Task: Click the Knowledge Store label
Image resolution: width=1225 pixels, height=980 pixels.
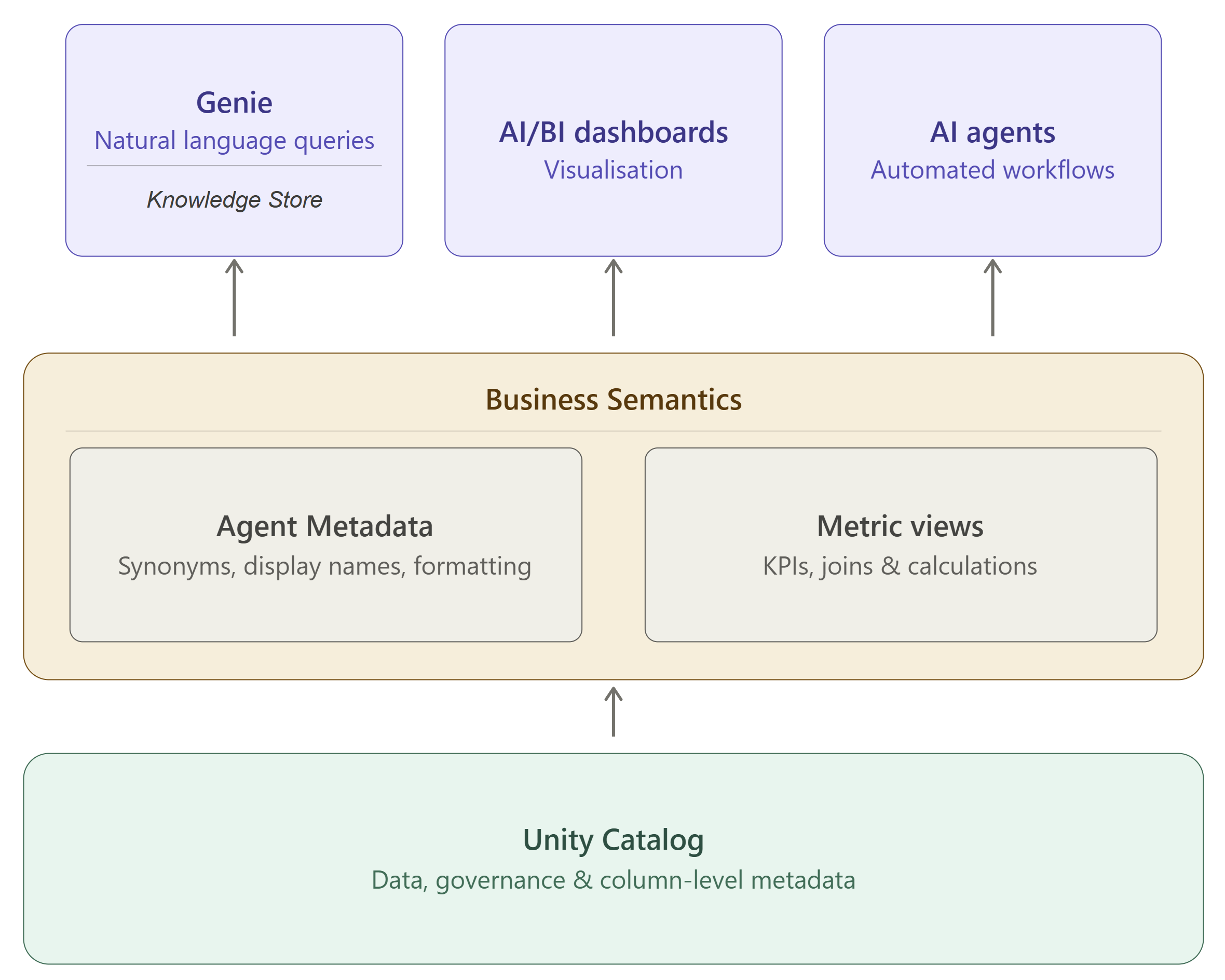Action: tap(234, 199)
